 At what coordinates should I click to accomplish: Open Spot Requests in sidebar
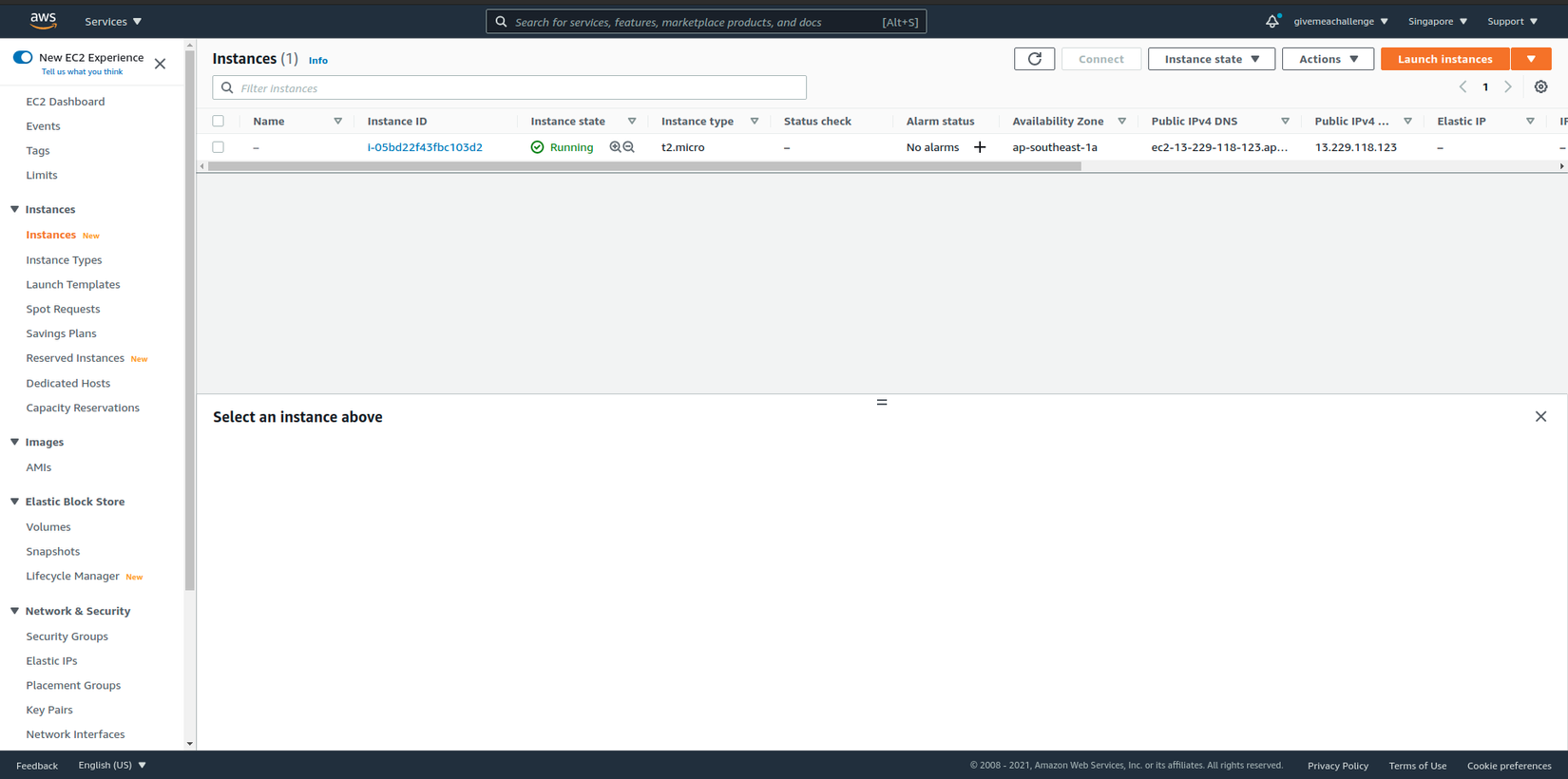coord(63,310)
